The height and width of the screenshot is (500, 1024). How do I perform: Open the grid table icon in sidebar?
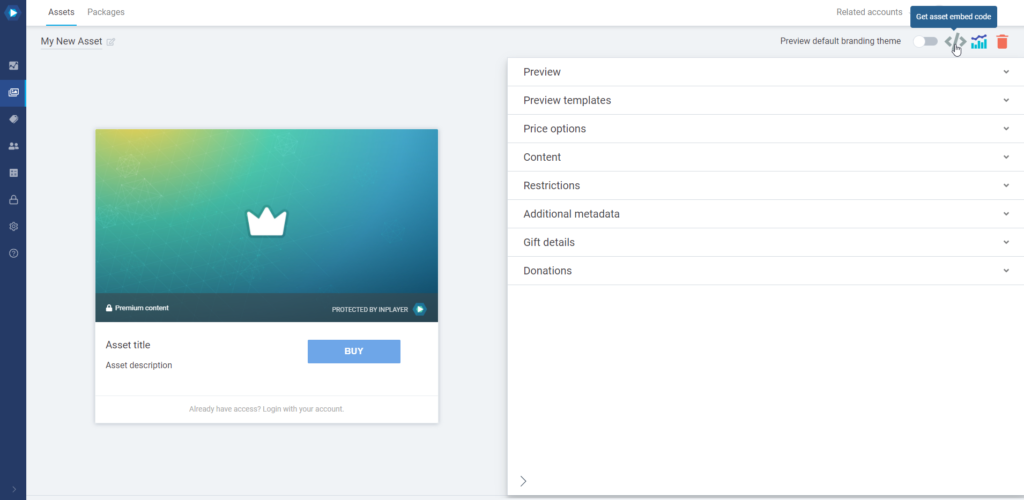(13, 173)
